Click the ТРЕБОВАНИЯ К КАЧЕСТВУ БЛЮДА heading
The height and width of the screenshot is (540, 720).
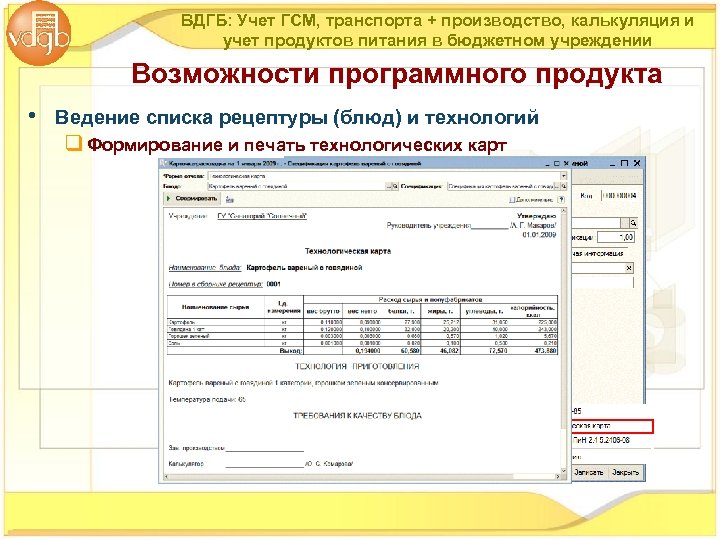[357, 416]
